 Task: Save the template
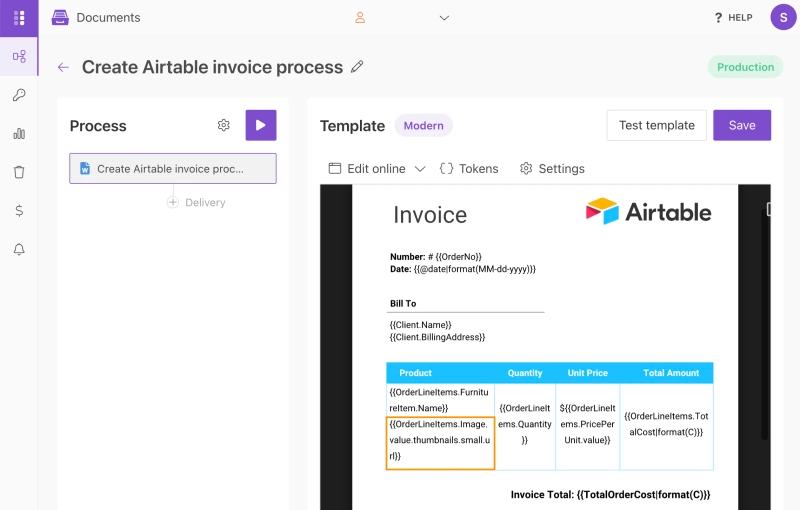(742, 125)
